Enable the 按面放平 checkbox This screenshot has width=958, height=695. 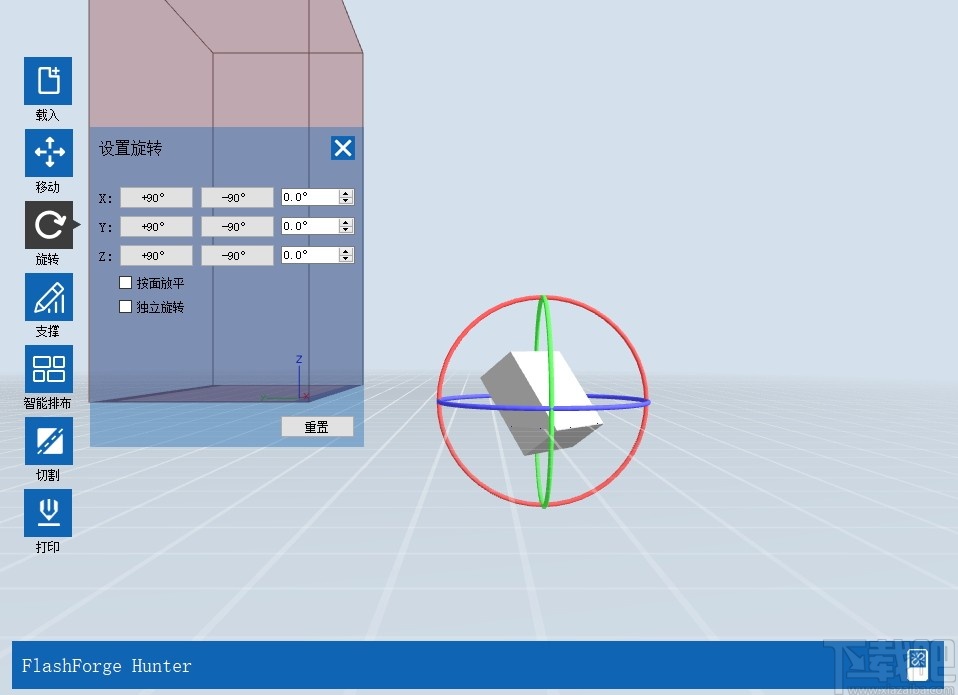[126, 282]
